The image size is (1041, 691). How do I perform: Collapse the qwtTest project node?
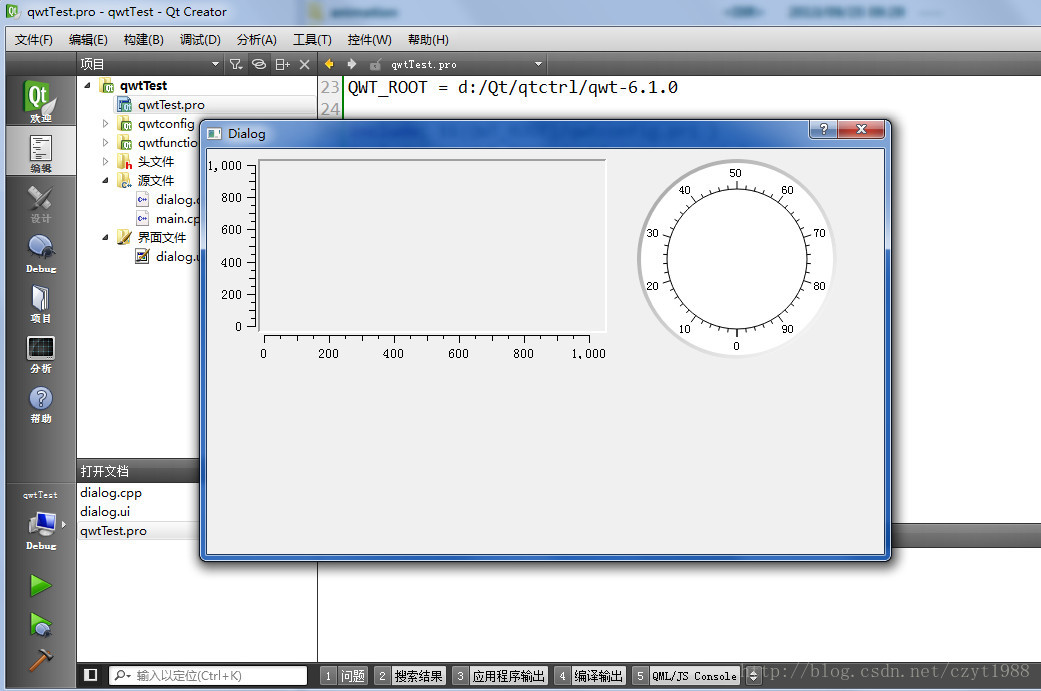pos(88,86)
